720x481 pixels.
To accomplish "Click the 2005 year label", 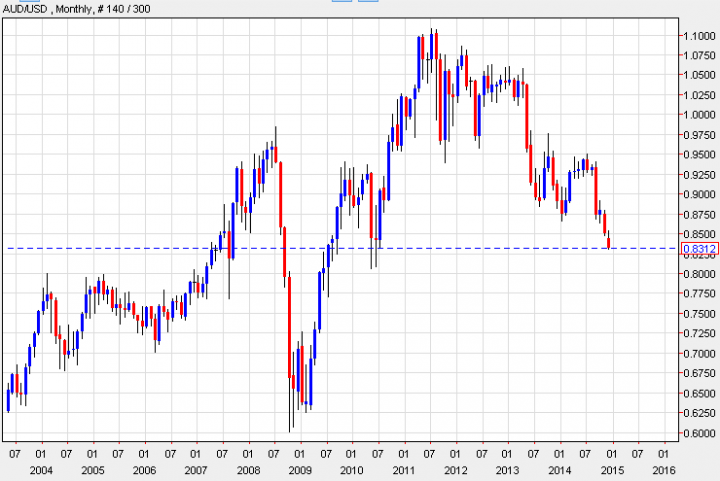I will coord(93,470).
